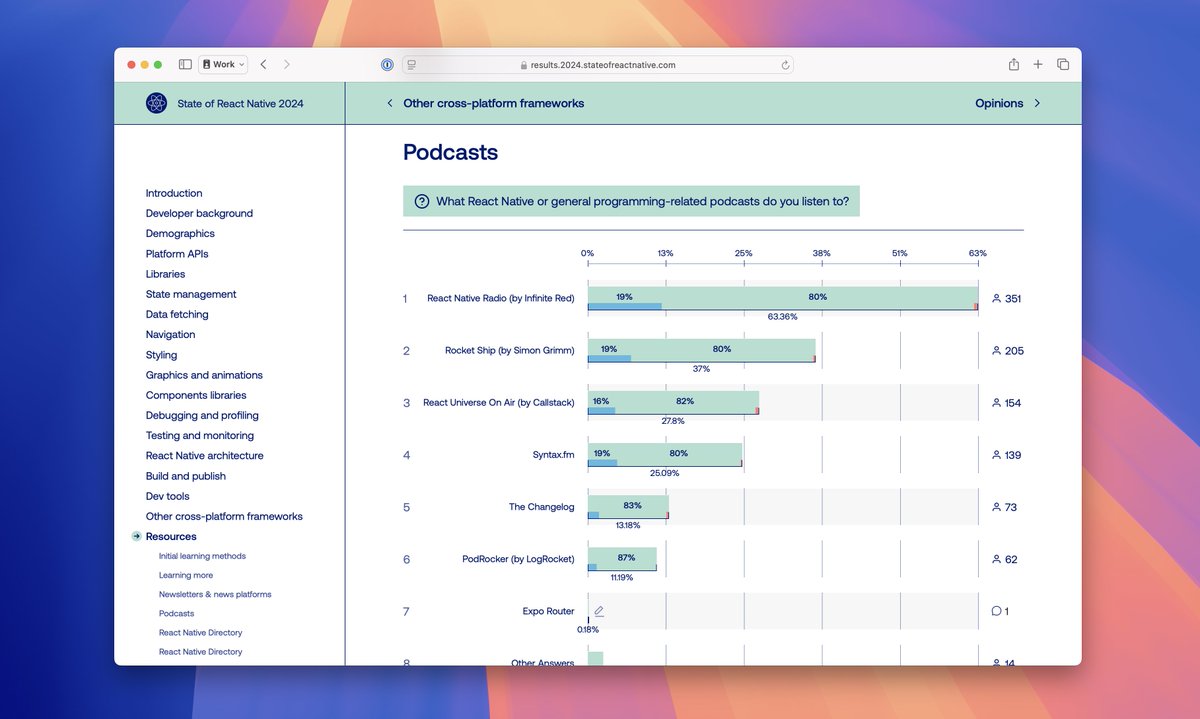Open Newsletters & news platforms subsection

coord(215,594)
